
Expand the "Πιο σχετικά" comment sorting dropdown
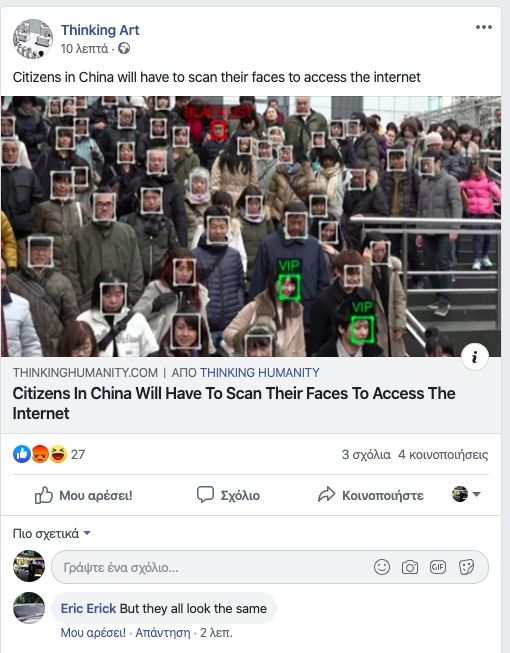(52, 533)
